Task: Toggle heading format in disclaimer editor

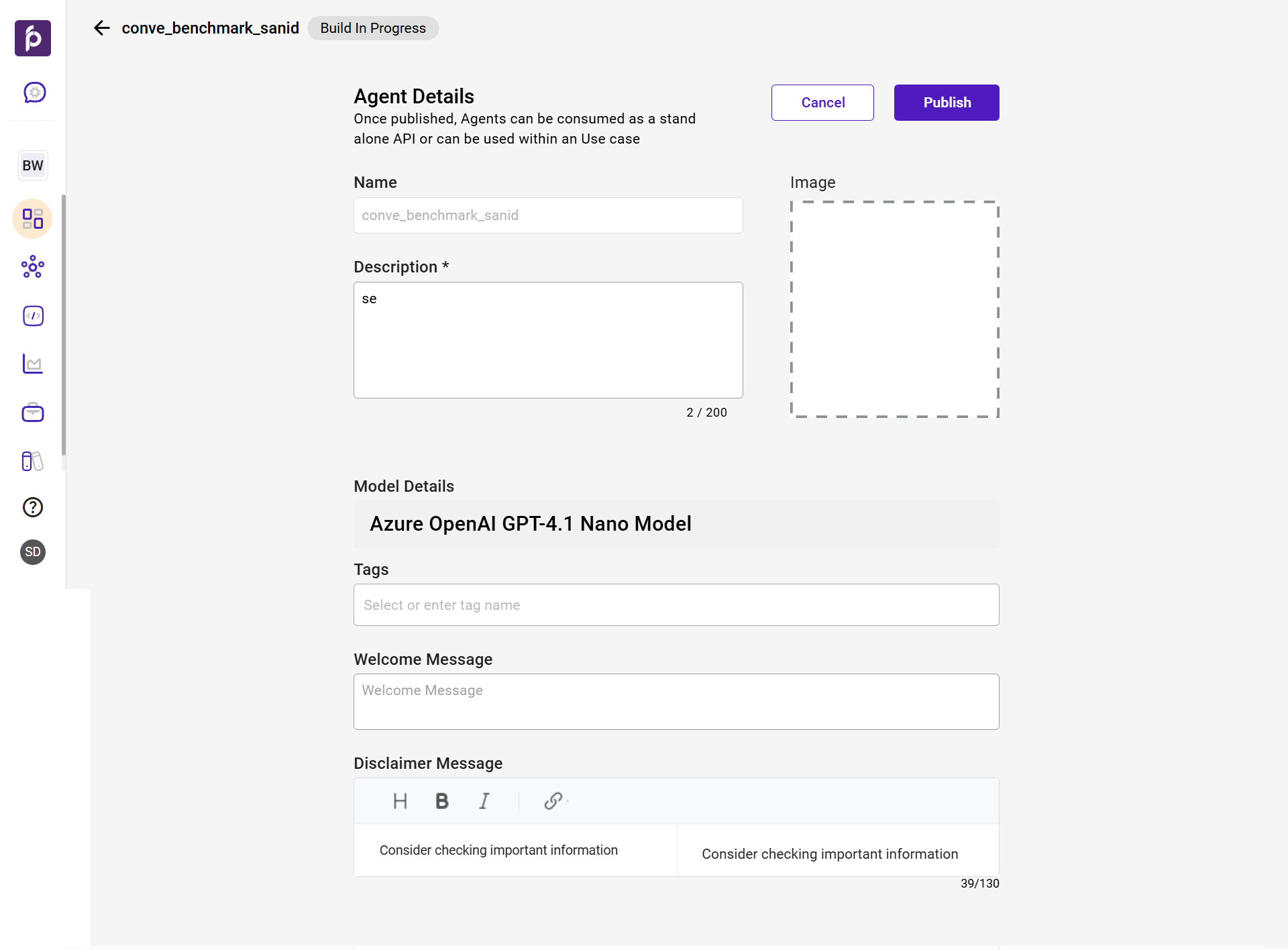Action: [x=400, y=801]
